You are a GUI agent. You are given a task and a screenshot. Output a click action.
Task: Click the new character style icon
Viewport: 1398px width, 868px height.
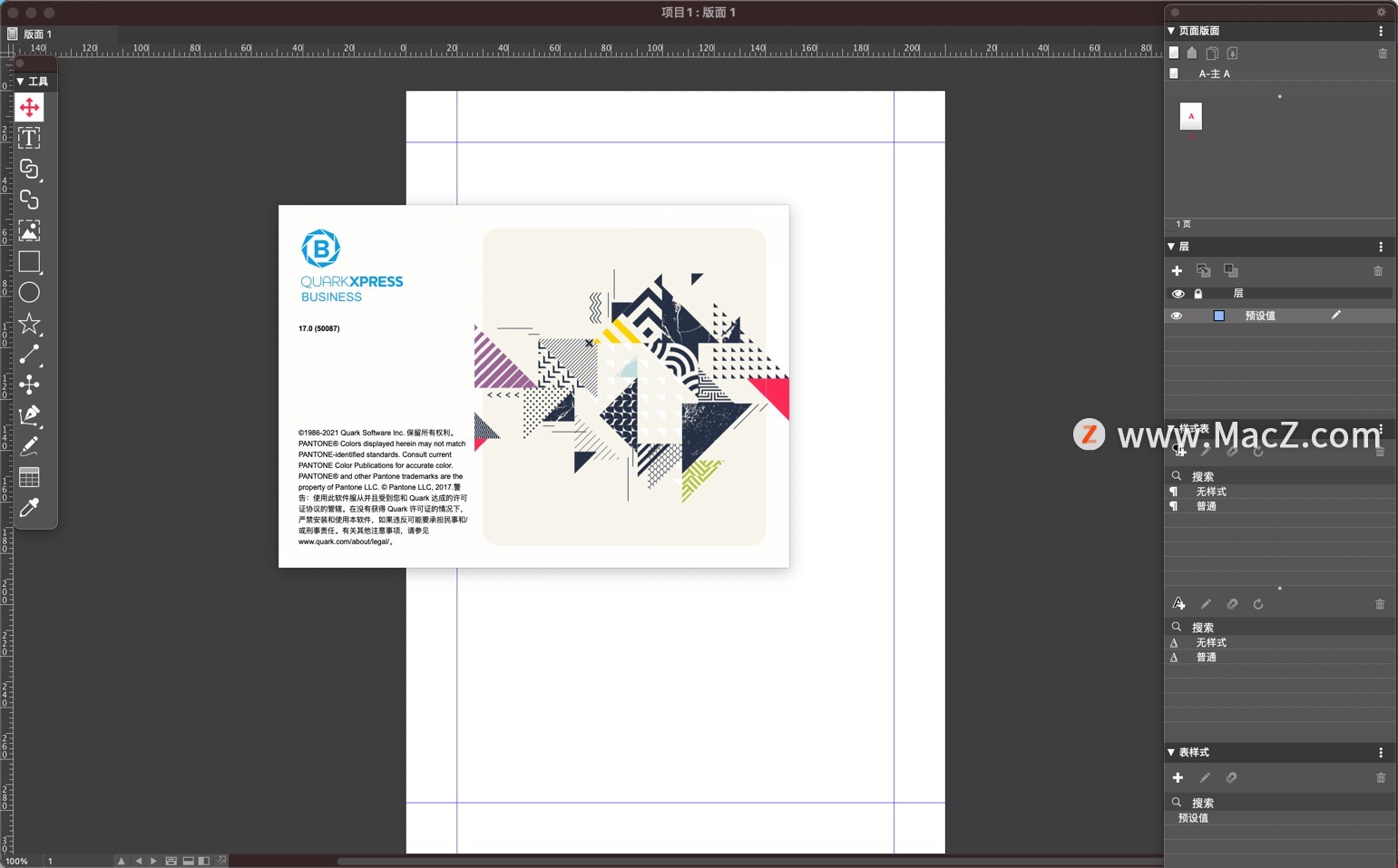(1178, 604)
